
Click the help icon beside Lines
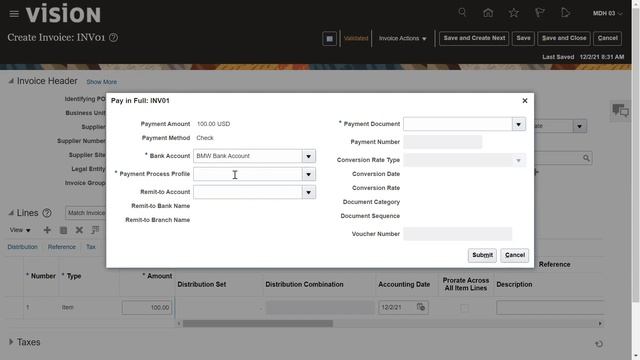pyautogui.click(x=47, y=213)
